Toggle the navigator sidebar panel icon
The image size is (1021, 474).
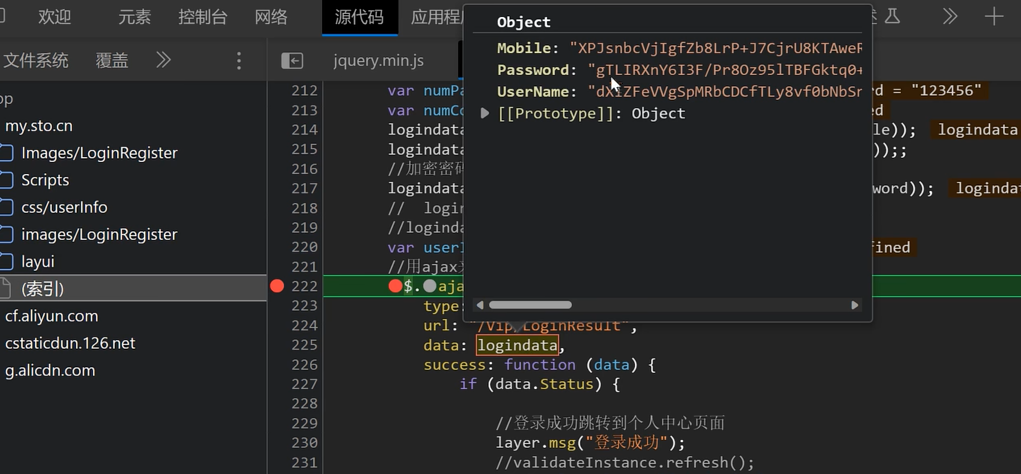292,61
